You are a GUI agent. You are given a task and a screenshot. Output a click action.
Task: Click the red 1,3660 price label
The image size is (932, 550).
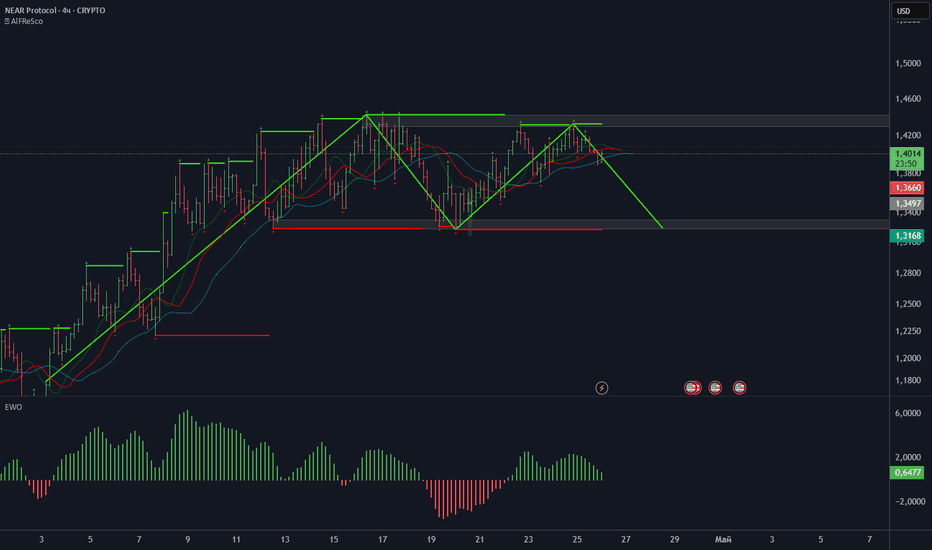[x=907, y=188]
